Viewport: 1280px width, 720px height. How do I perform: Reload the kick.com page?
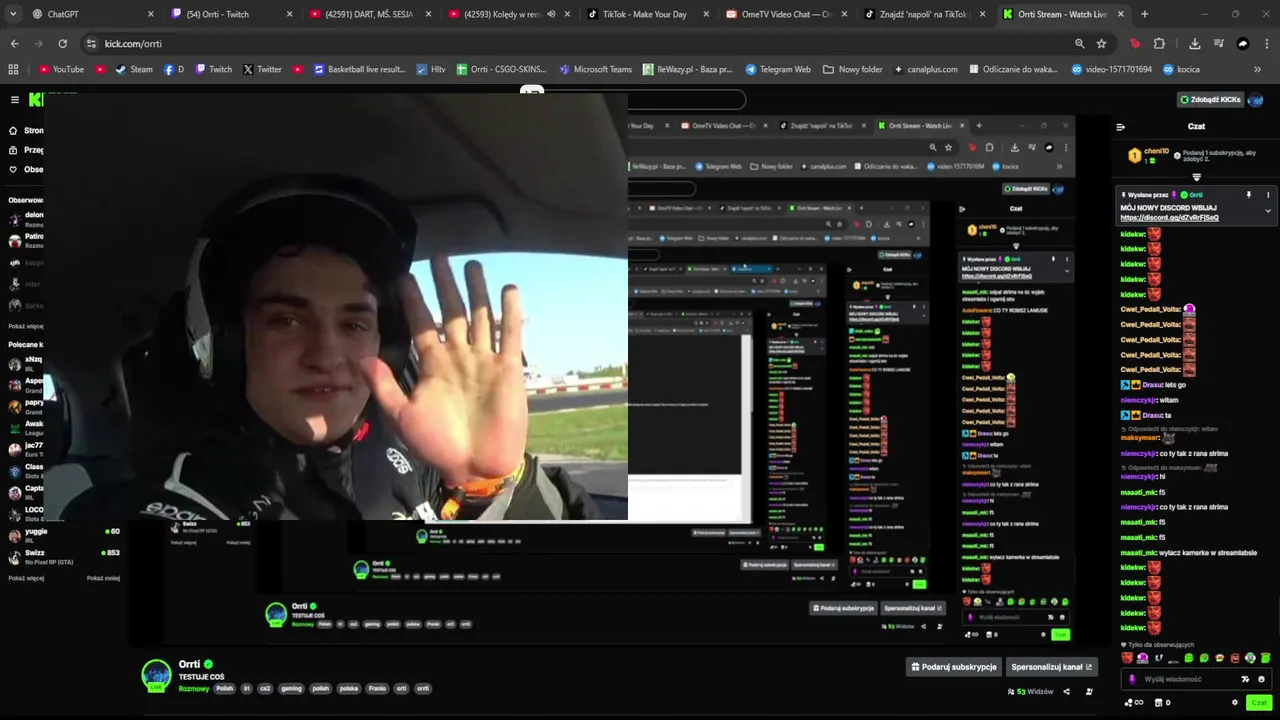62,44
